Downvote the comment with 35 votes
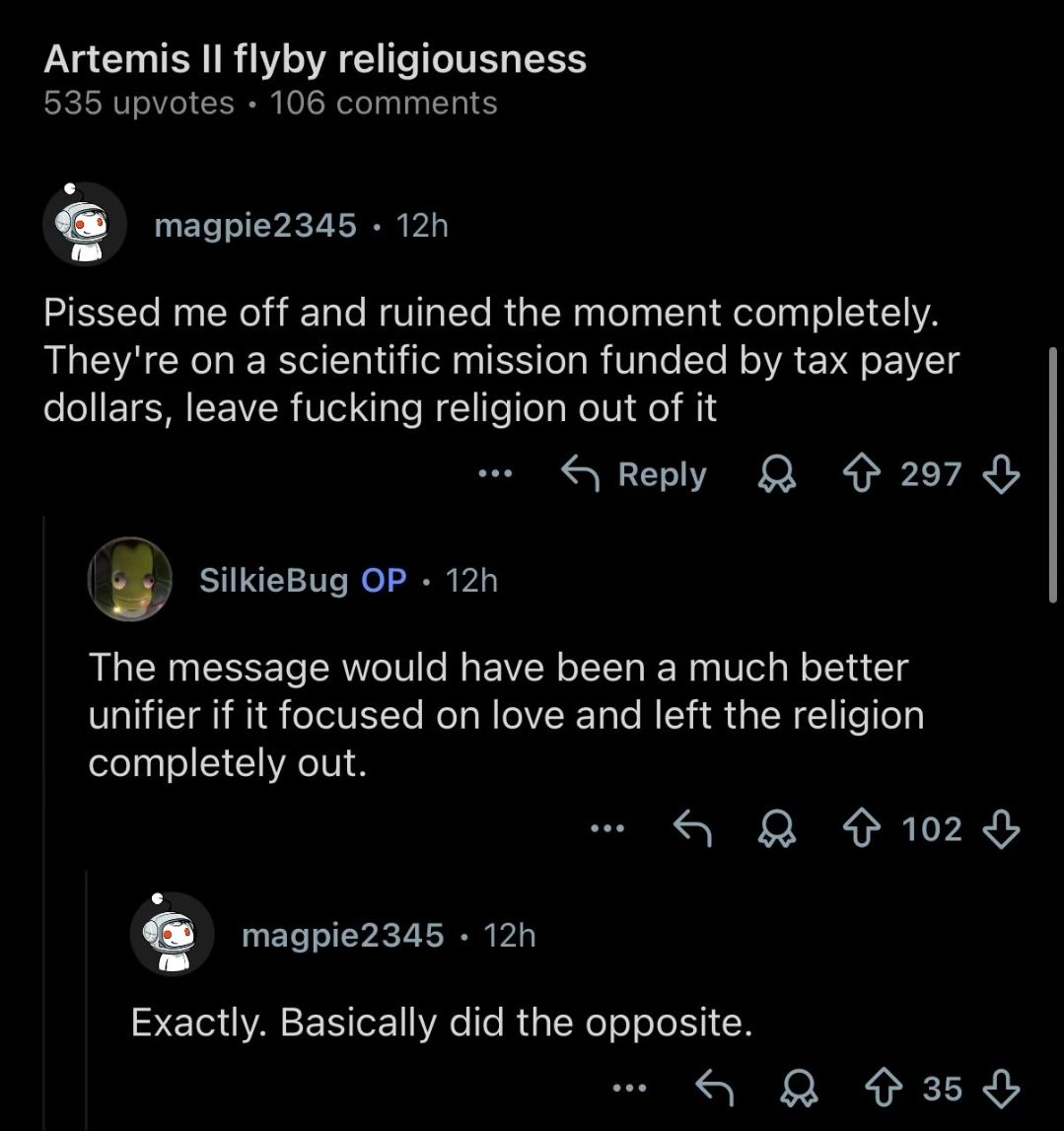The height and width of the screenshot is (1131, 1064). [x=1002, y=1088]
